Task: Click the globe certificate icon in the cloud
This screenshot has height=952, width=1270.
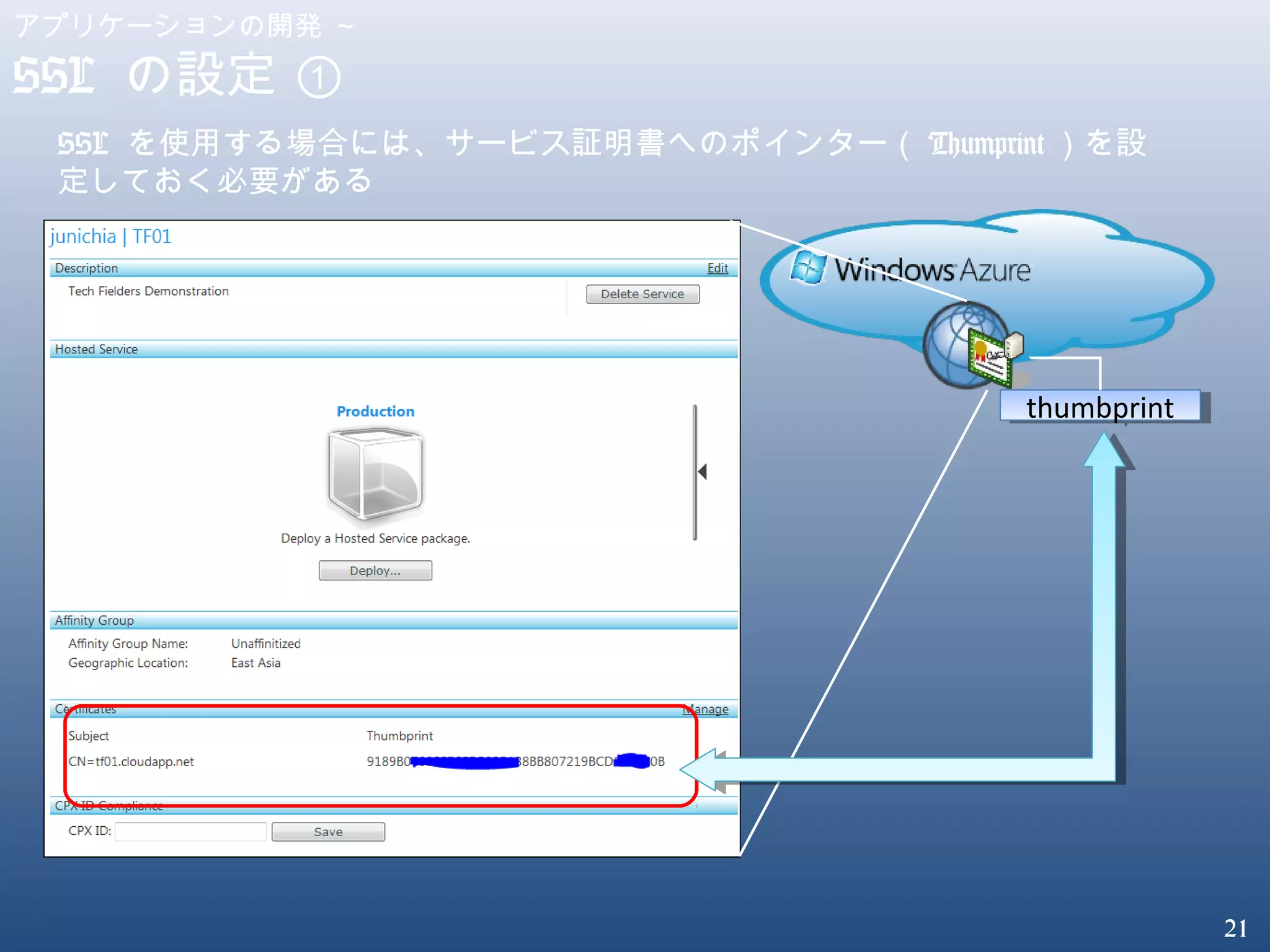Action: click(972, 346)
